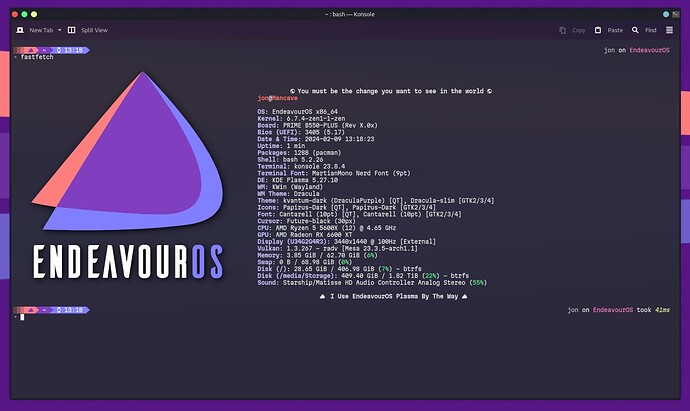Click the blinking cursor at the new prompt
The width and height of the screenshot is (690, 411).
(x=22, y=317)
